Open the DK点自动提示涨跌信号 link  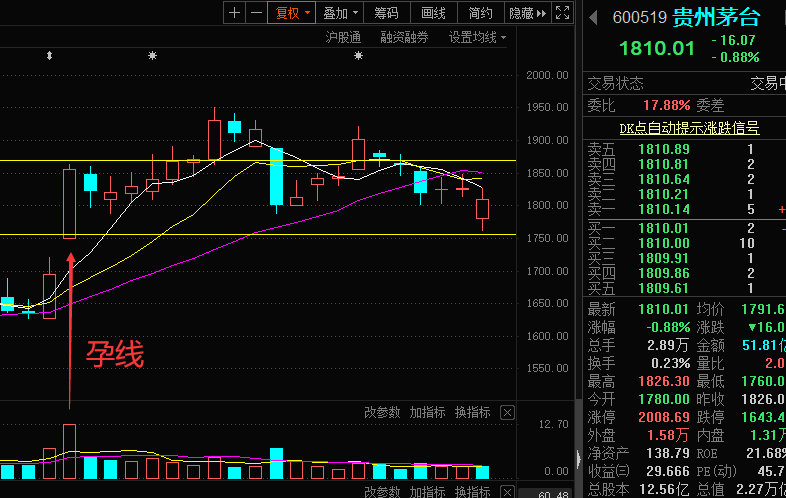point(689,128)
